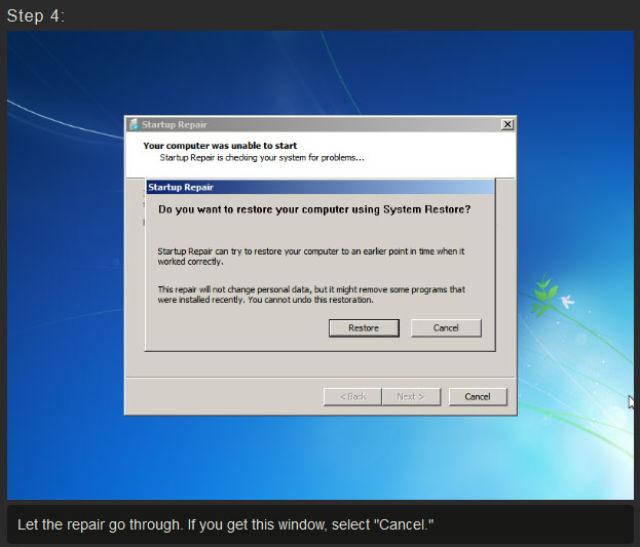The image size is (640, 547).
Task: Select the blue inner Startup Repair dialog title bar
Action: (320, 187)
